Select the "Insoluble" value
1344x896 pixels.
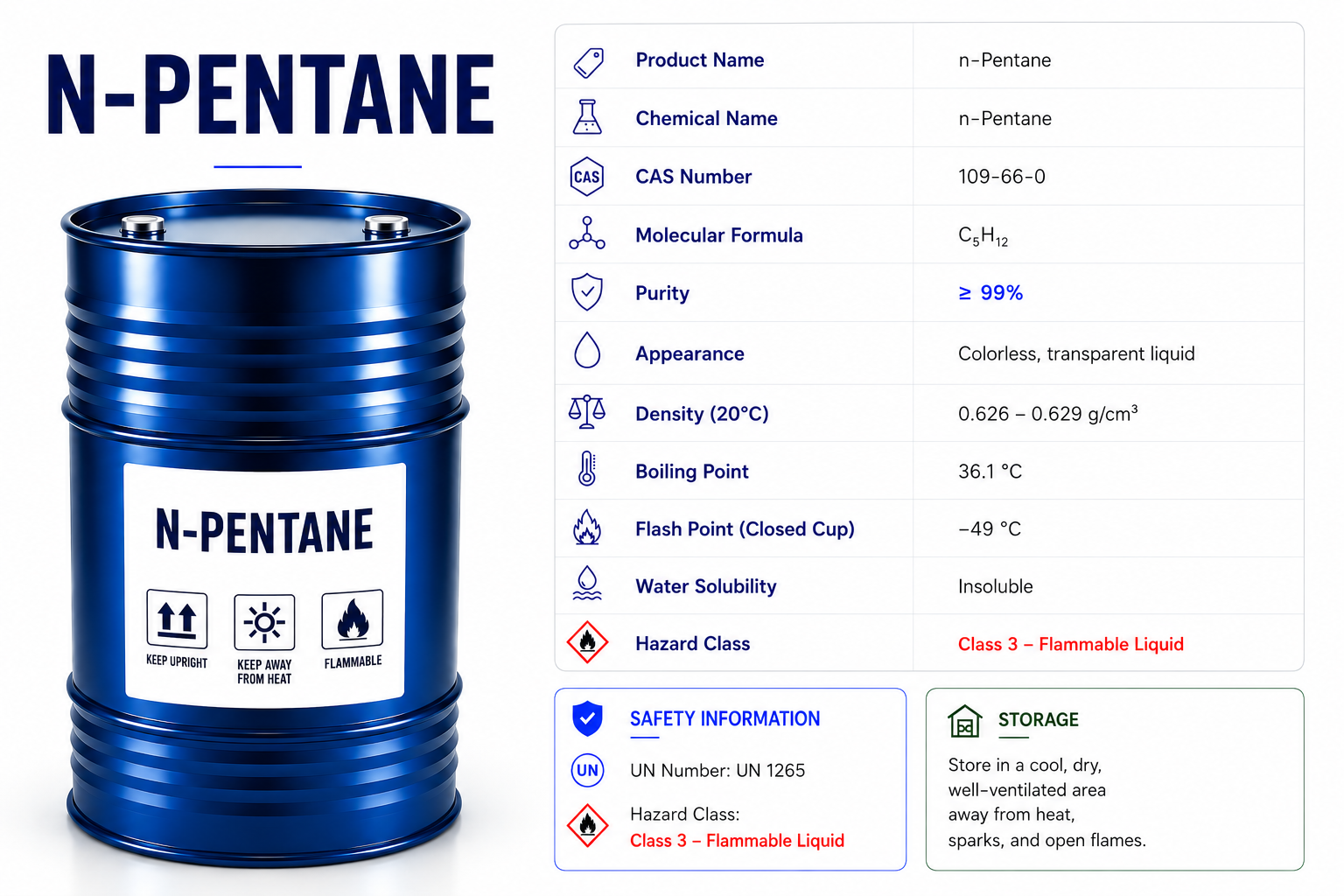click(x=996, y=586)
